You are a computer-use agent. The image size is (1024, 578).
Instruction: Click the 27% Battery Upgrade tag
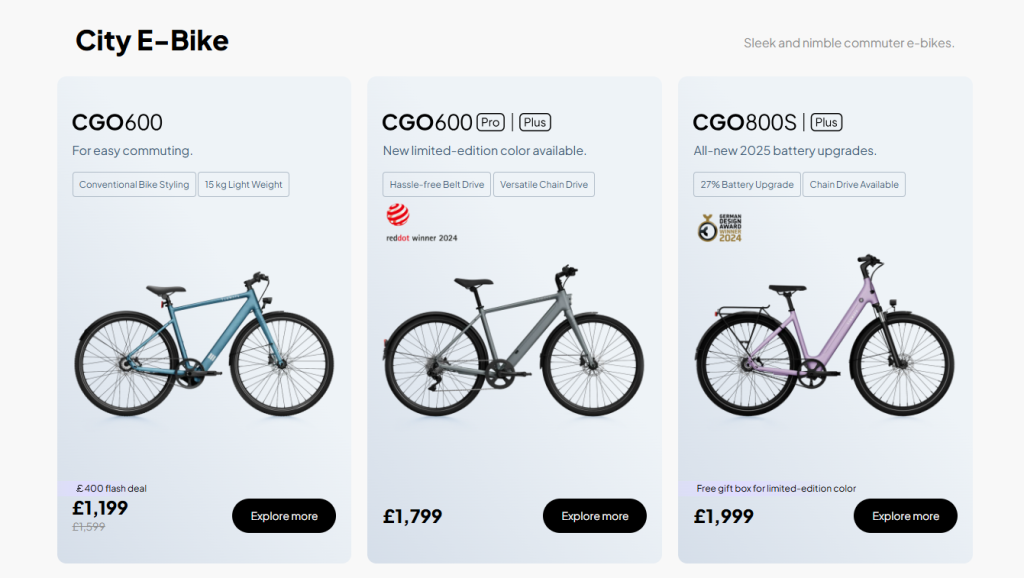coord(747,184)
